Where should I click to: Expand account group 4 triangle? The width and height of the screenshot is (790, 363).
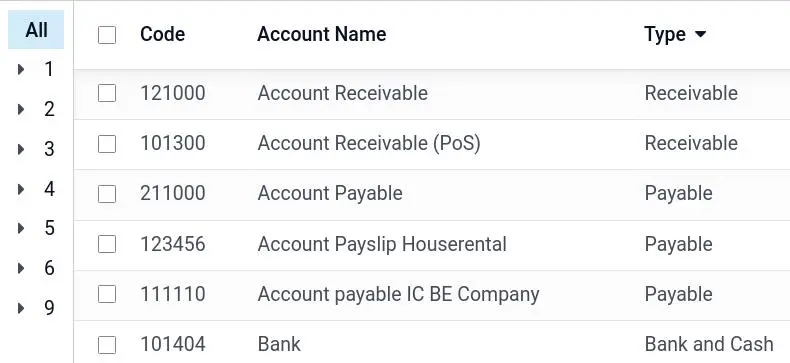pyautogui.click(x=21, y=189)
